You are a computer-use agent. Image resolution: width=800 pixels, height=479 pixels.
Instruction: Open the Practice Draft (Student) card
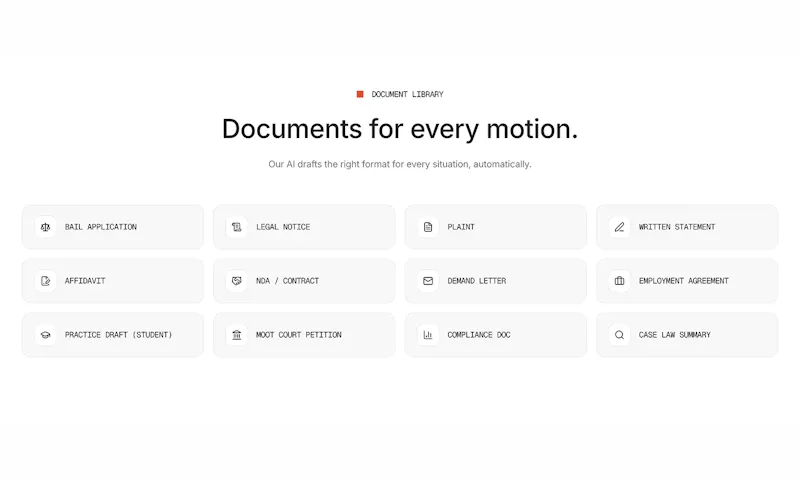coord(113,335)
